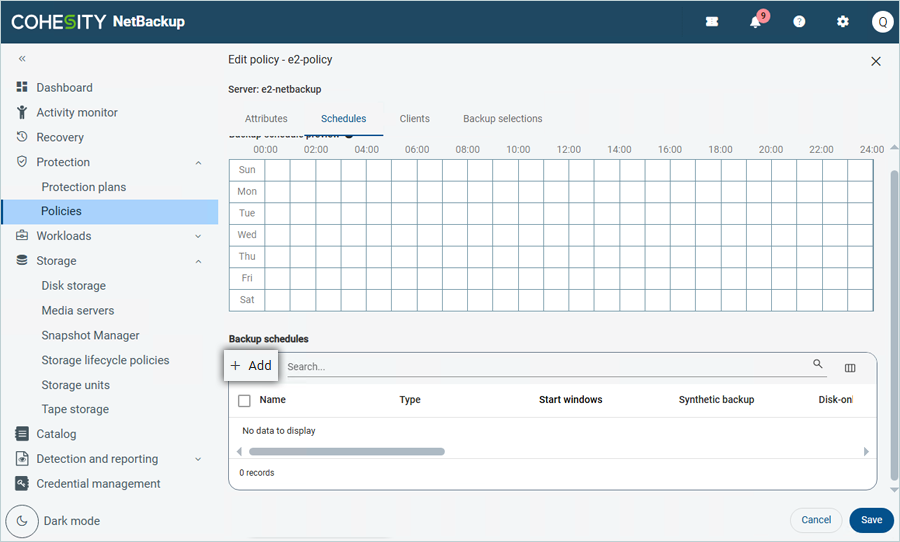Click the search magnifier icon
The width and height of the screenshot is (900, 542).
click(x=818, y=365)
